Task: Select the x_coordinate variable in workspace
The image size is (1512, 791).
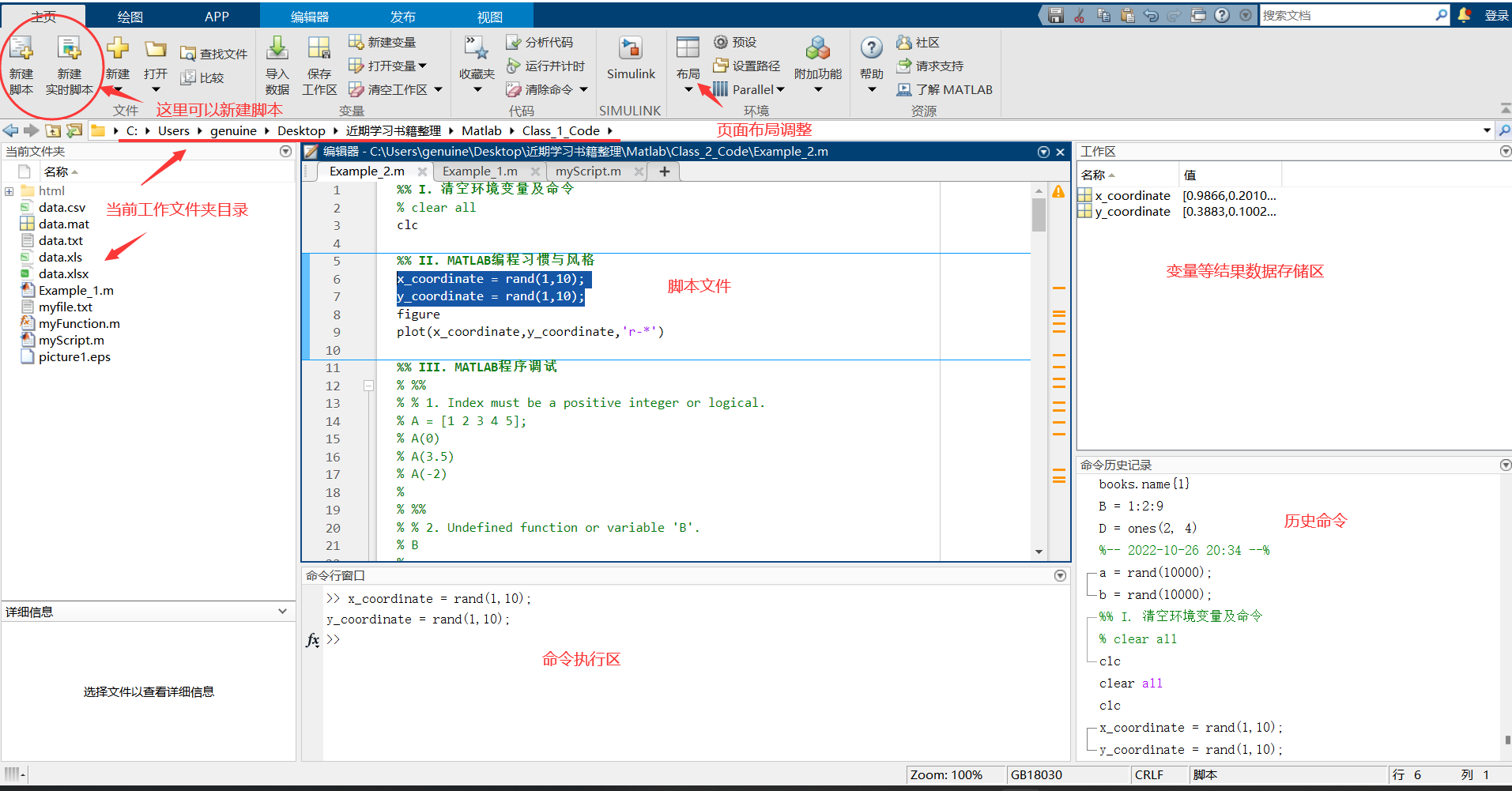Action: tap(1132, 195)
